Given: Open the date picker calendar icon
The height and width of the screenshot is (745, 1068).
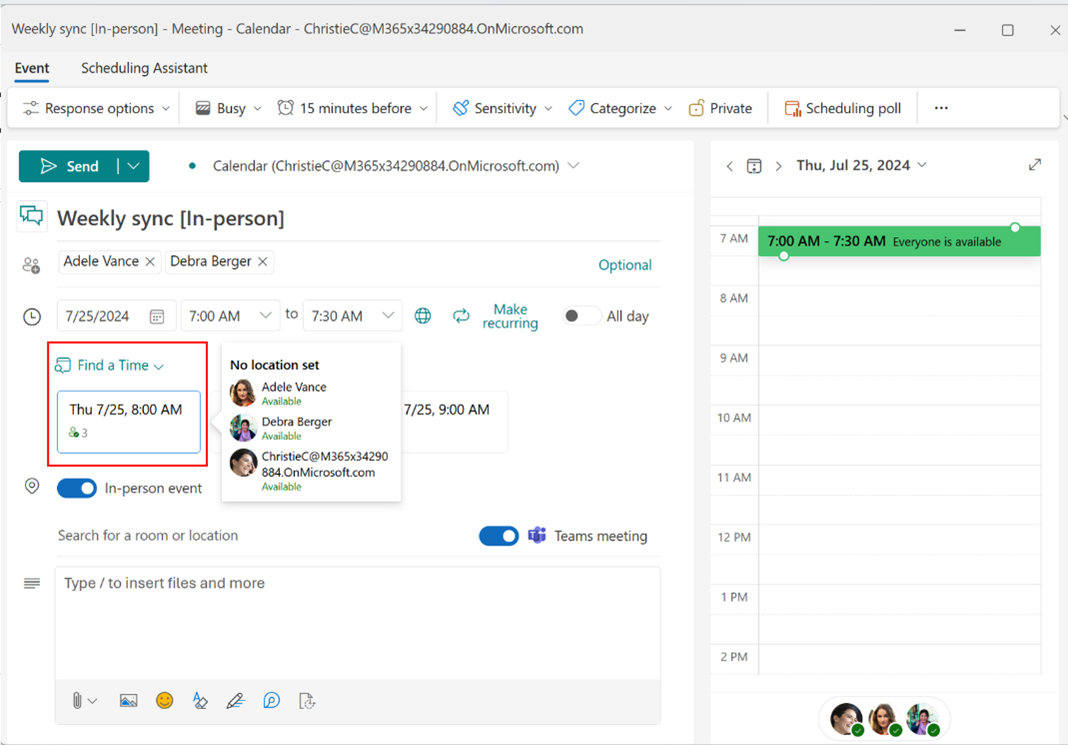Looking at the screenshot, I should tap(157, 315).
